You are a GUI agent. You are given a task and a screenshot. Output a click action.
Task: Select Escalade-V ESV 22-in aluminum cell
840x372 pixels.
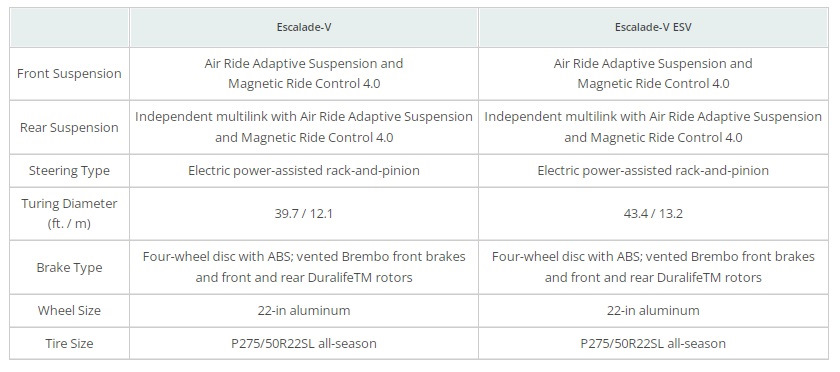[x=653, y=310]
